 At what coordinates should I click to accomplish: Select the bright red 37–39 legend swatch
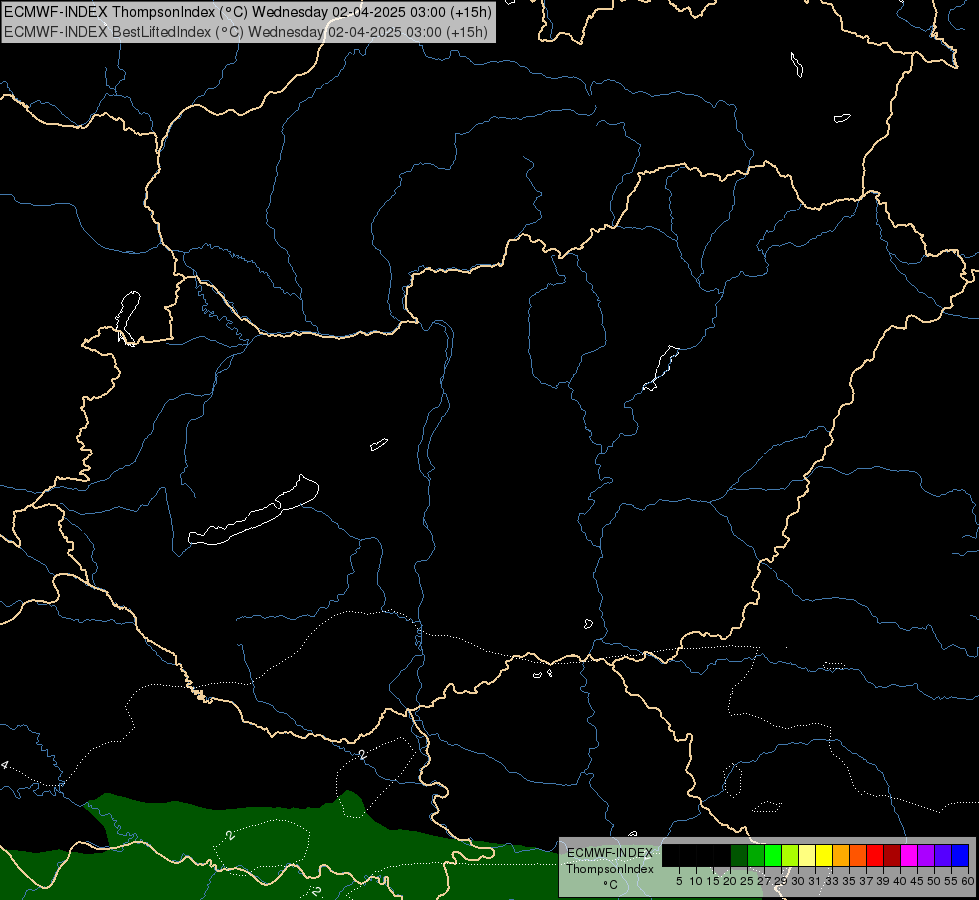(875, 856)
